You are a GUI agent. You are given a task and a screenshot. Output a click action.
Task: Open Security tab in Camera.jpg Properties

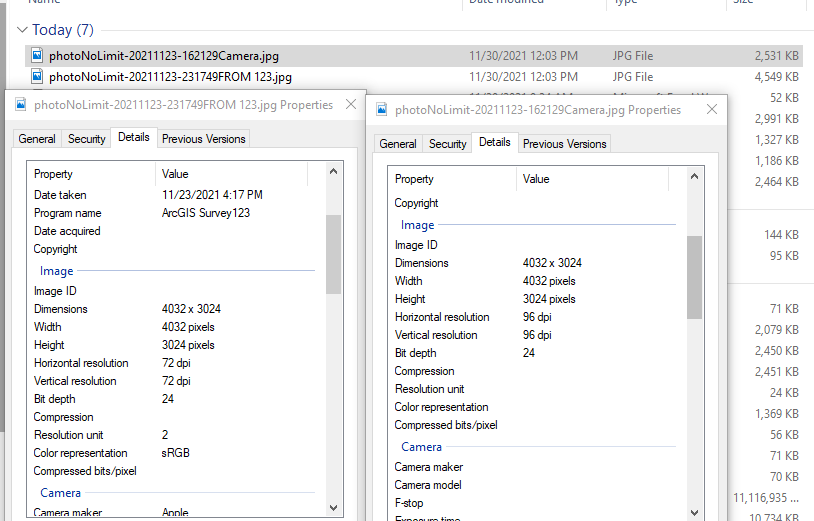(x=447, y=144)
